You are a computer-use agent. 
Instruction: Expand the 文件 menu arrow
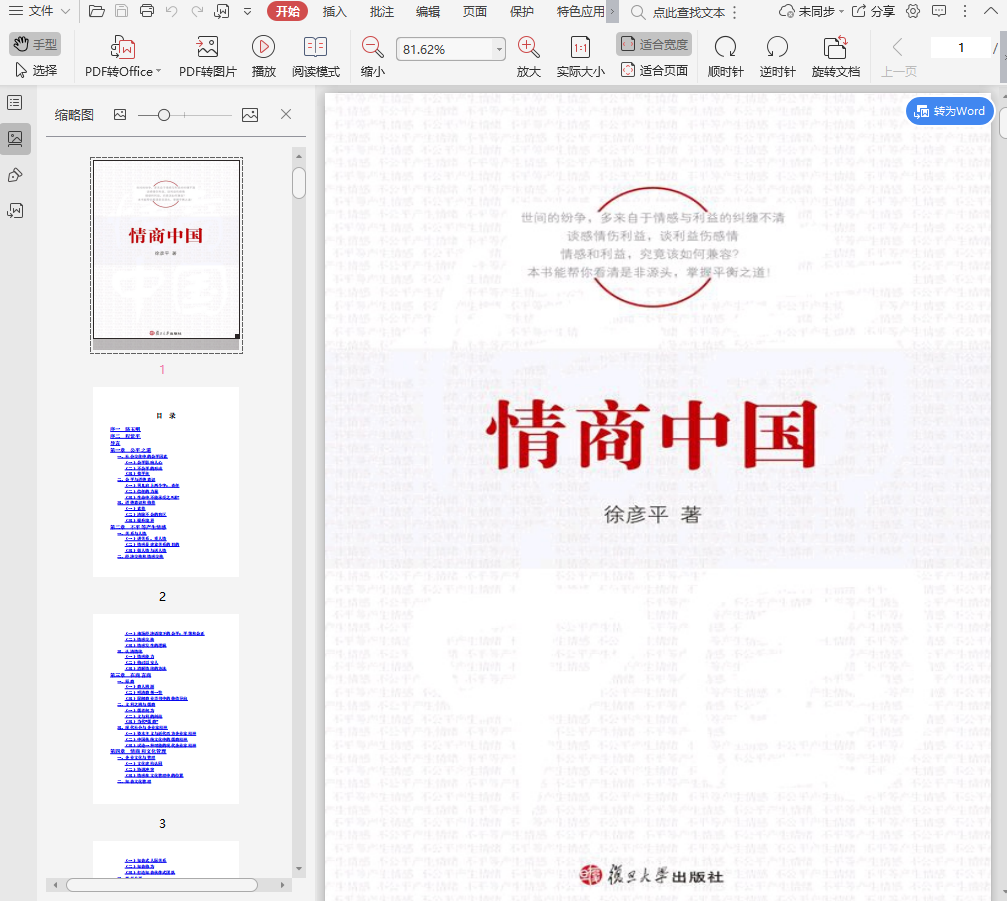pyautogui.click(x=66, y=12)
